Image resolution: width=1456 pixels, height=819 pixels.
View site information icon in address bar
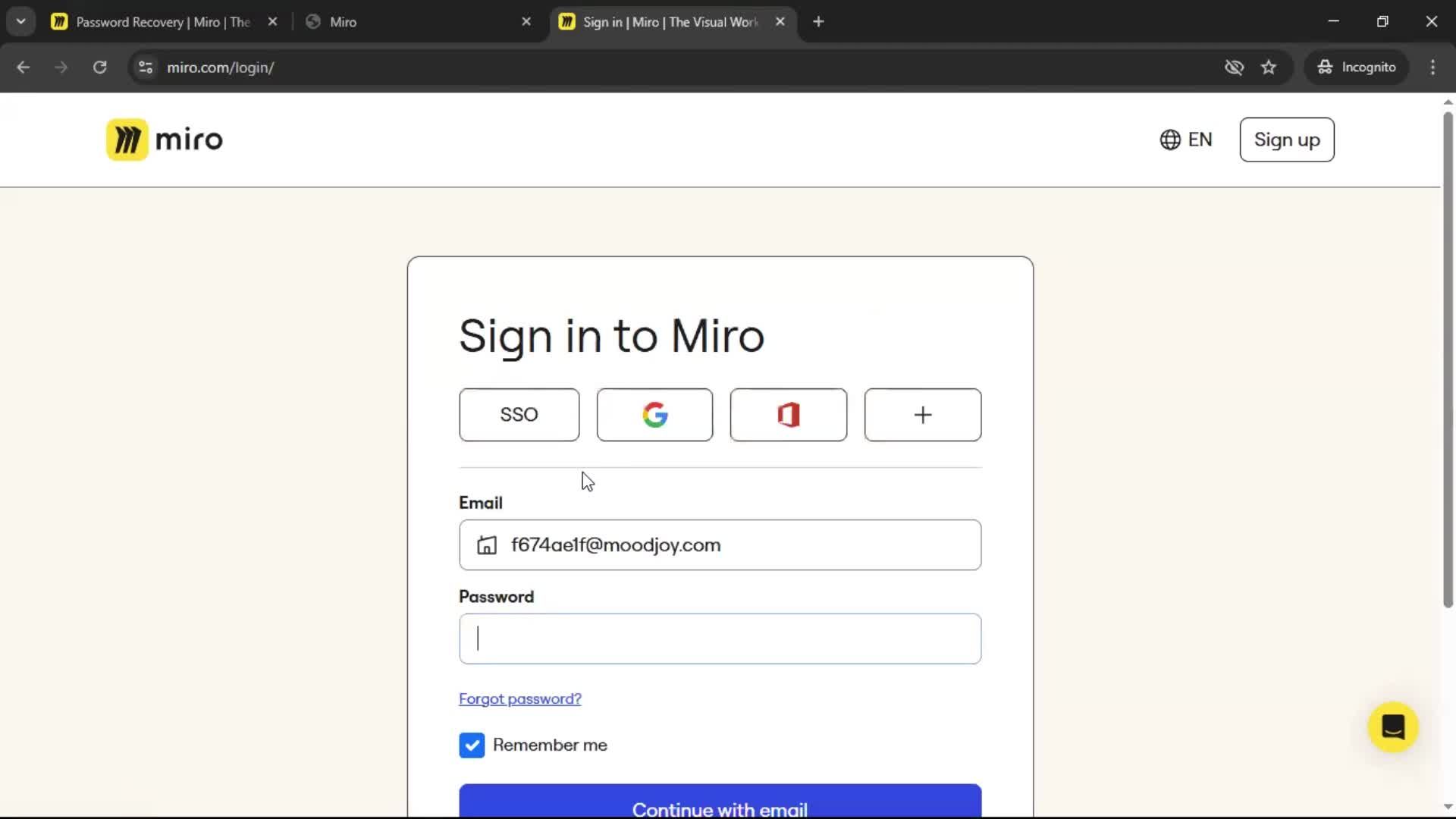click(x=146, y=67)
